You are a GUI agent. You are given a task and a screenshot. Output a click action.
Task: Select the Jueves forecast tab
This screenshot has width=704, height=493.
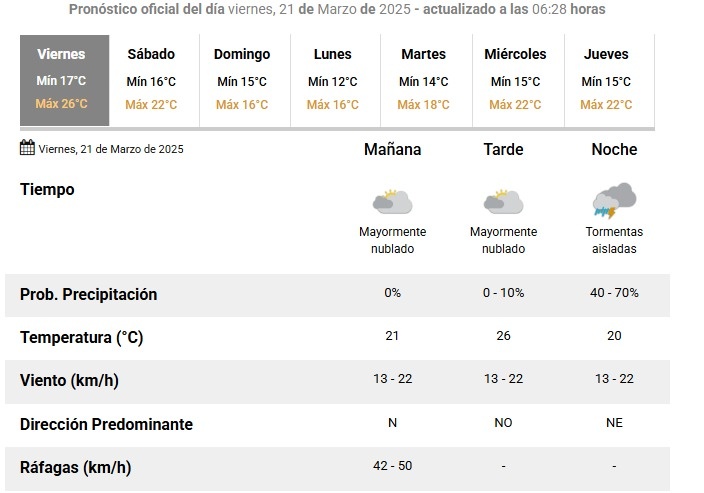(x=609, y=80)
